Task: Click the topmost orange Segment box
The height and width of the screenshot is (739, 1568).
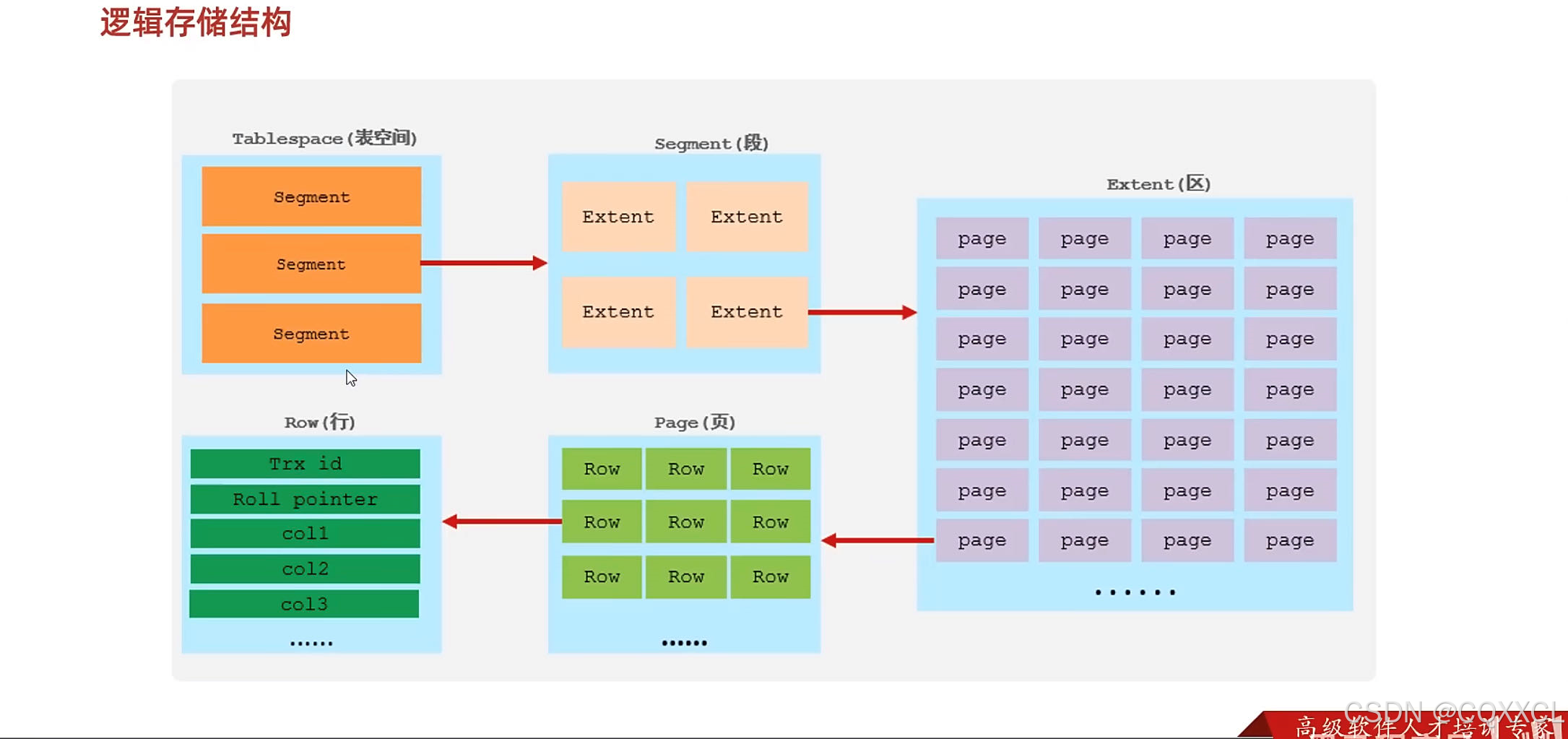Action: (x=311, y=196)
